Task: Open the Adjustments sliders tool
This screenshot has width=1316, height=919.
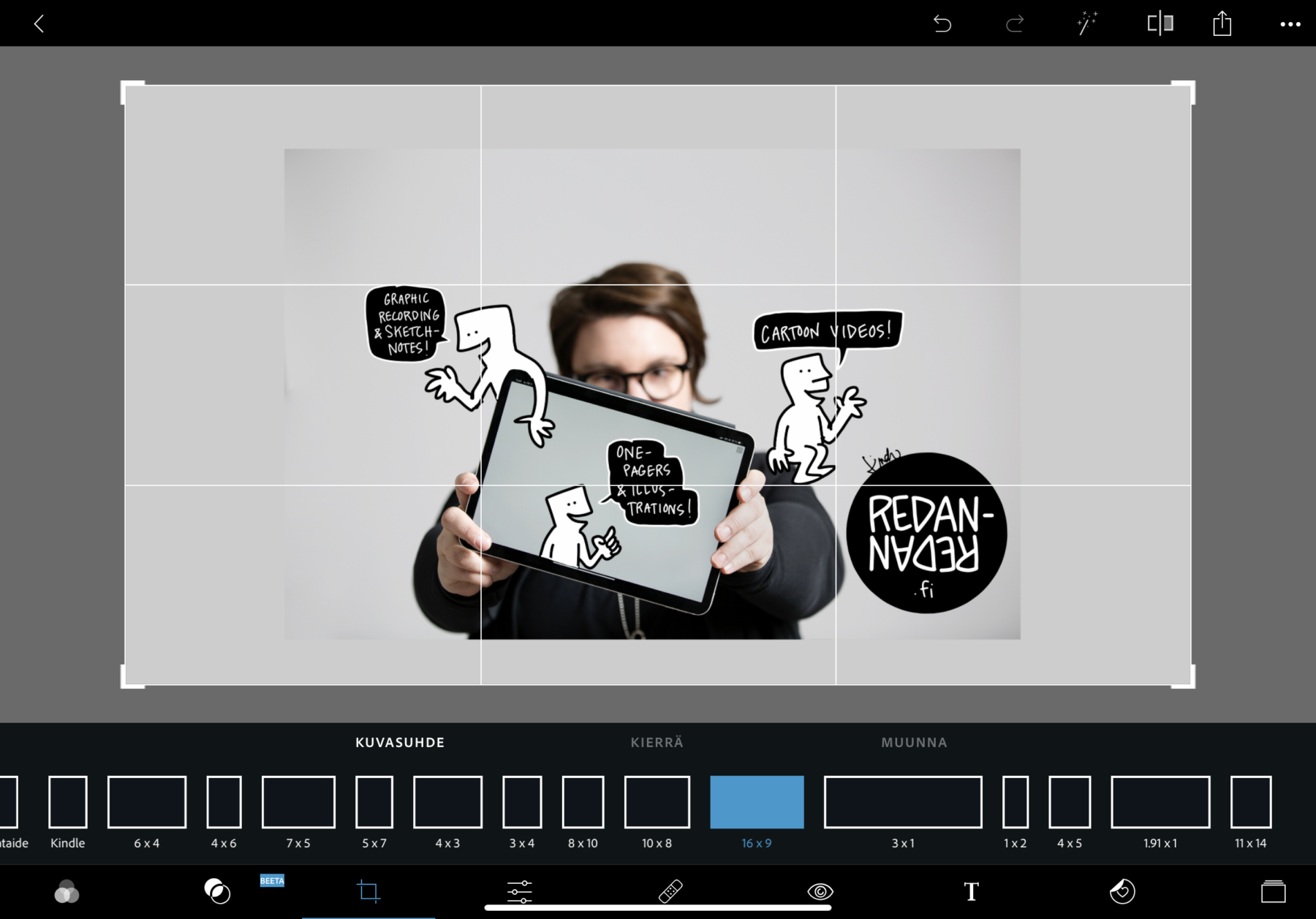Action: tap(520, 891)
